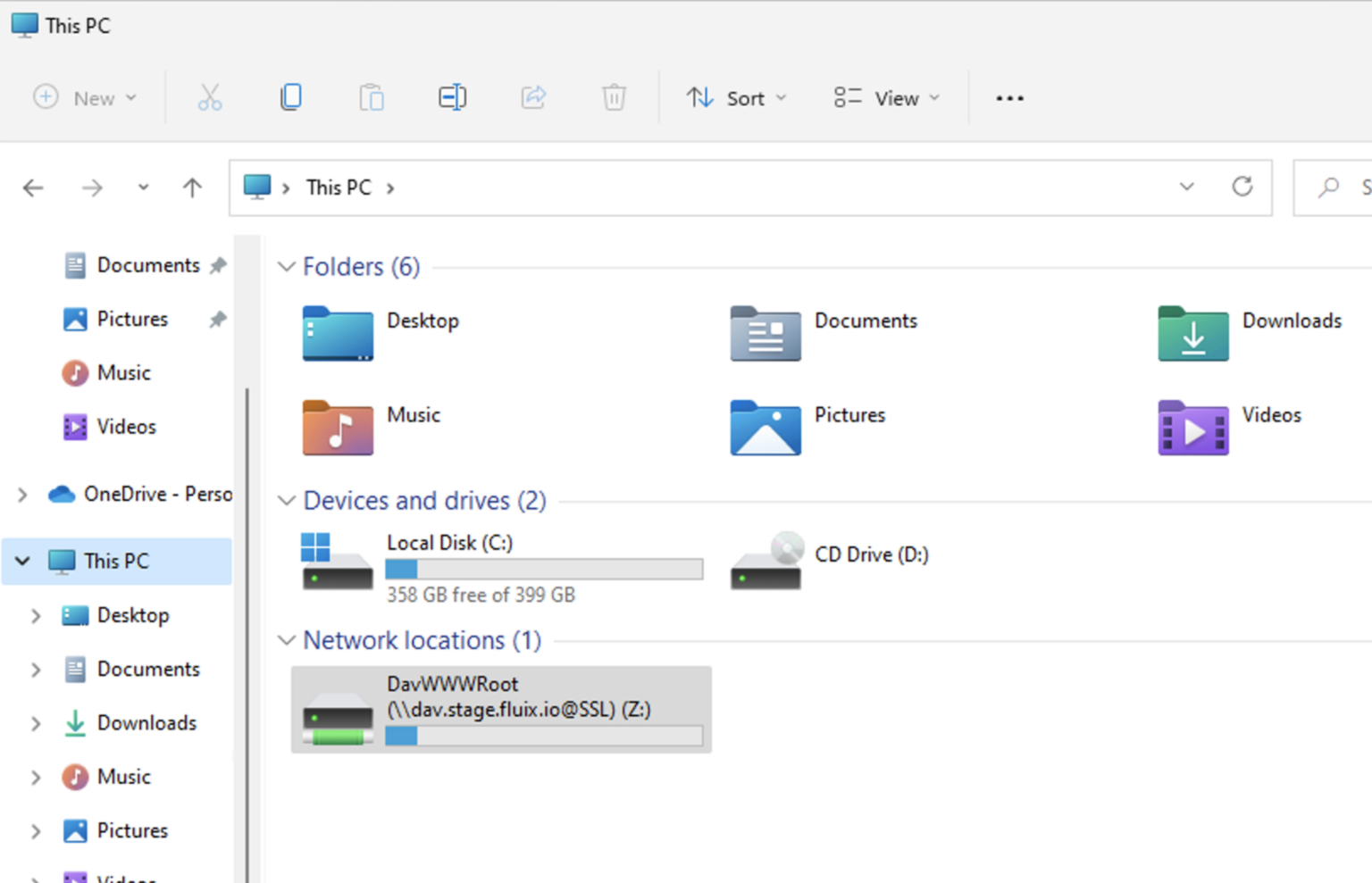Open the DavWWWRoot network drive
Image resolution: width=1372 pixels, height=883 pixels.
pos(500,710)
